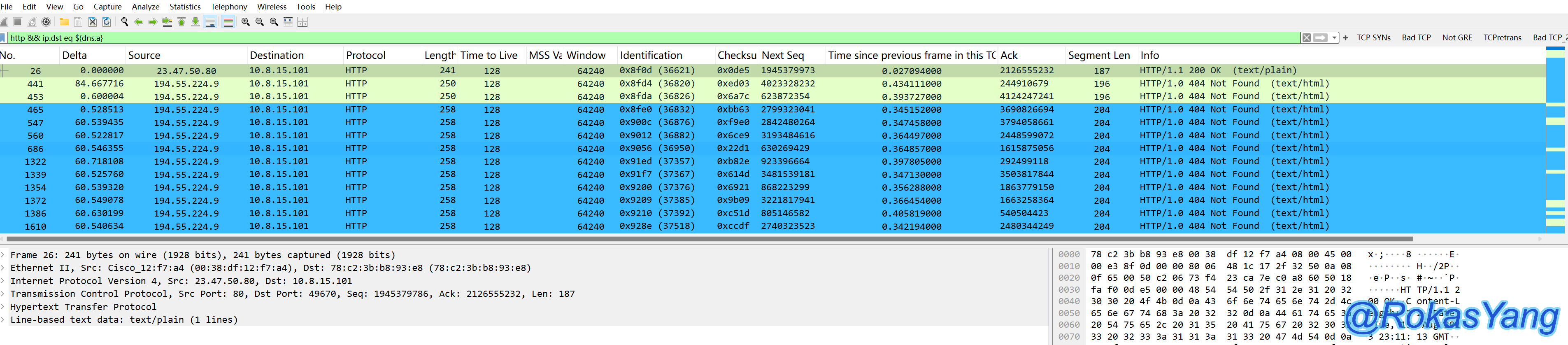Toggle packet colorization rules button
This screenshot has width=1568, height=345.
[x=228, y=22]
